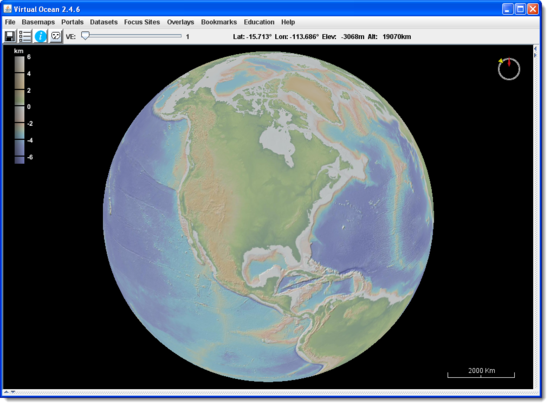This screenshot has width=550, height=406.
Task: Open the Basemaps menu
Action: point(38,22)
